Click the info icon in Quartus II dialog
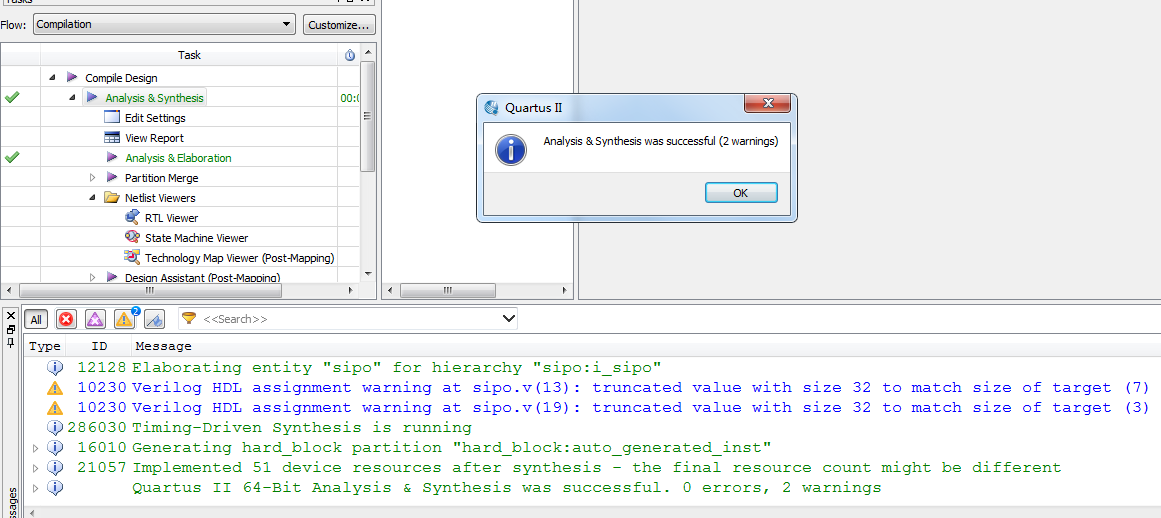Screen dimensions: 1161x518 (x=511, y=150)
